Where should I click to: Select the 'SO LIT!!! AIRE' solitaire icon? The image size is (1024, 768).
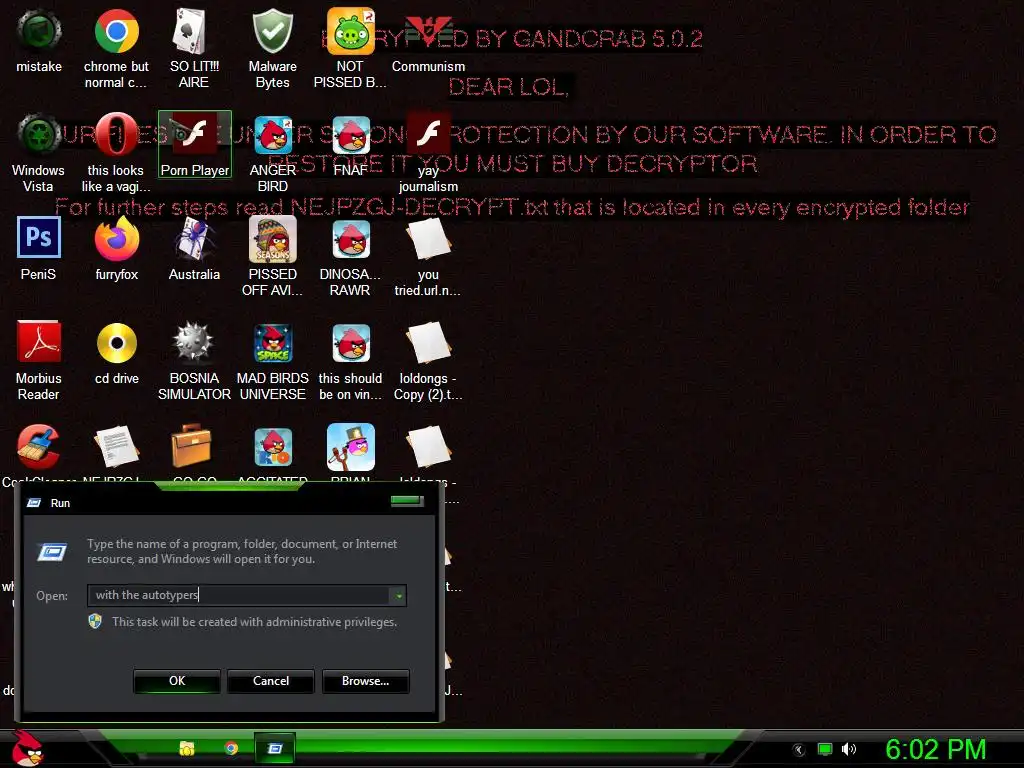pos(194,48)
